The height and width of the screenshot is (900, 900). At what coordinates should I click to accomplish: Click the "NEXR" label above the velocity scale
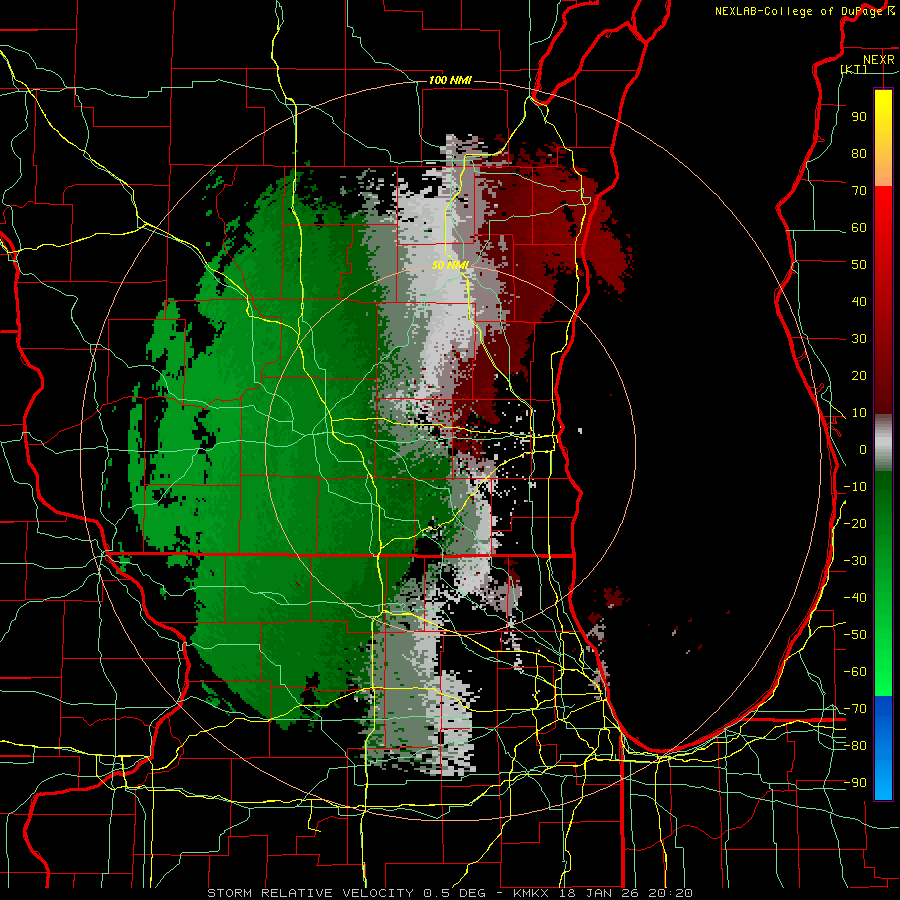pos(879,60)
